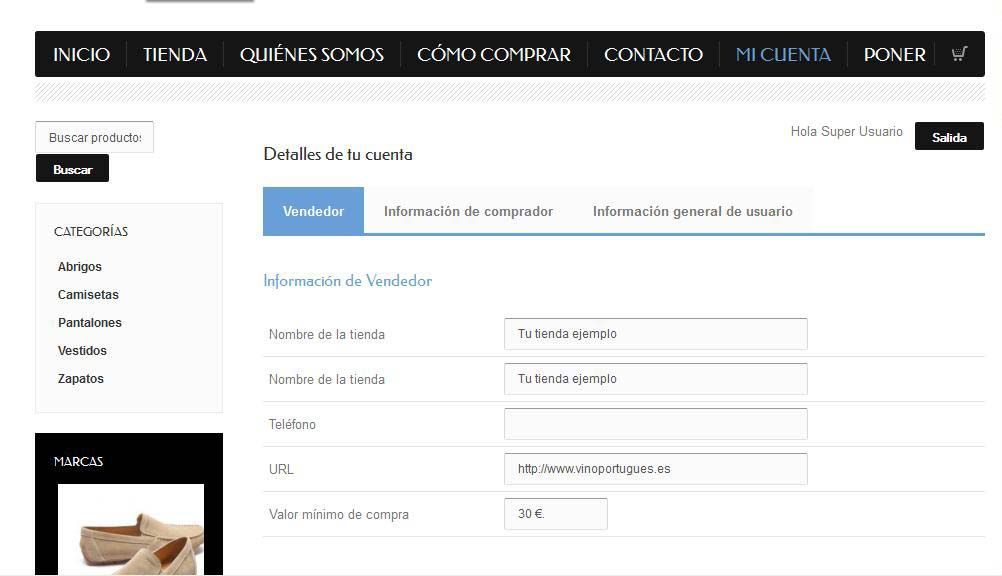The height and width of the screenshot is (576, 1002).
Task: Click the 'Teléfono' label
Action: pyautogui.click(x=292, y=424)
